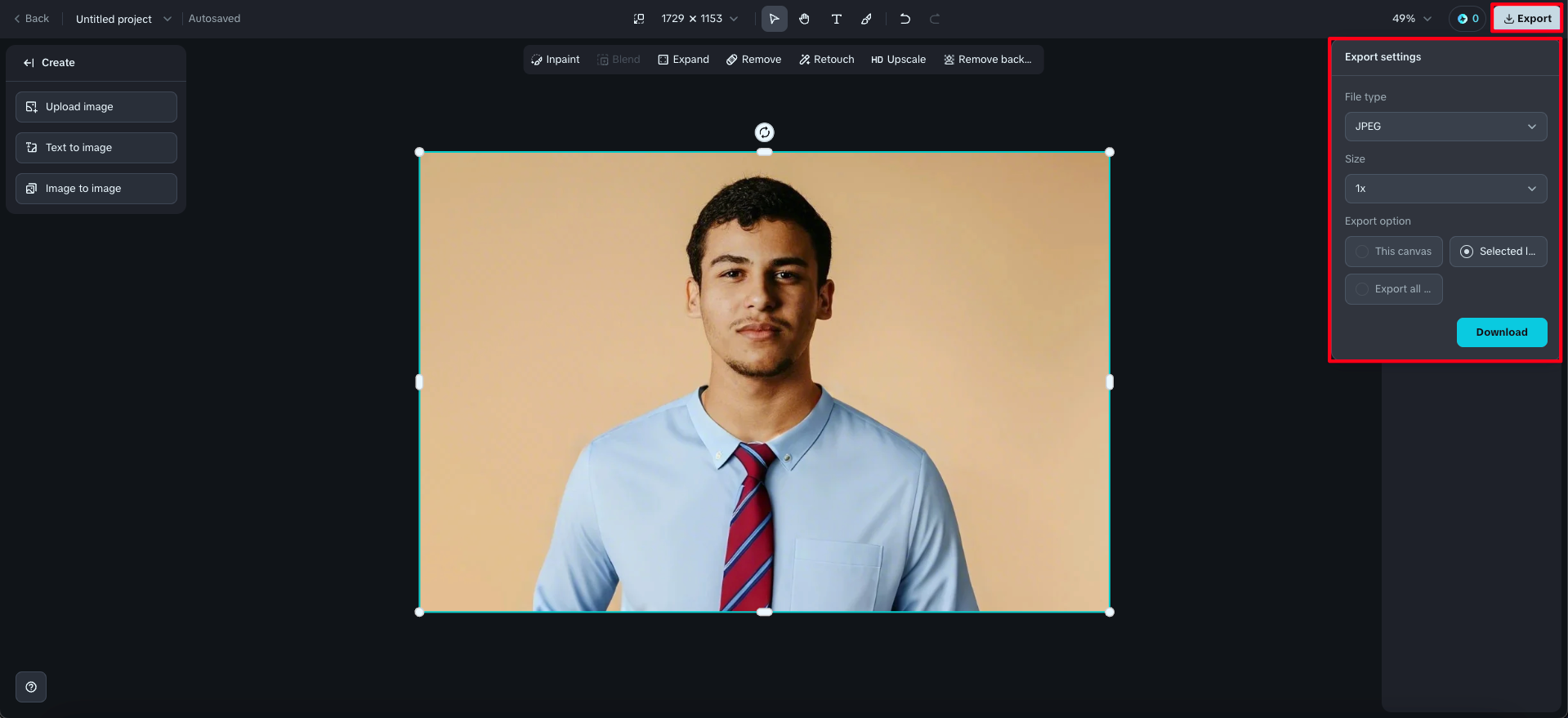The height and width of the screenshot is (718, 1568).
Task: Apply HD Upscale
Action: 898,60
